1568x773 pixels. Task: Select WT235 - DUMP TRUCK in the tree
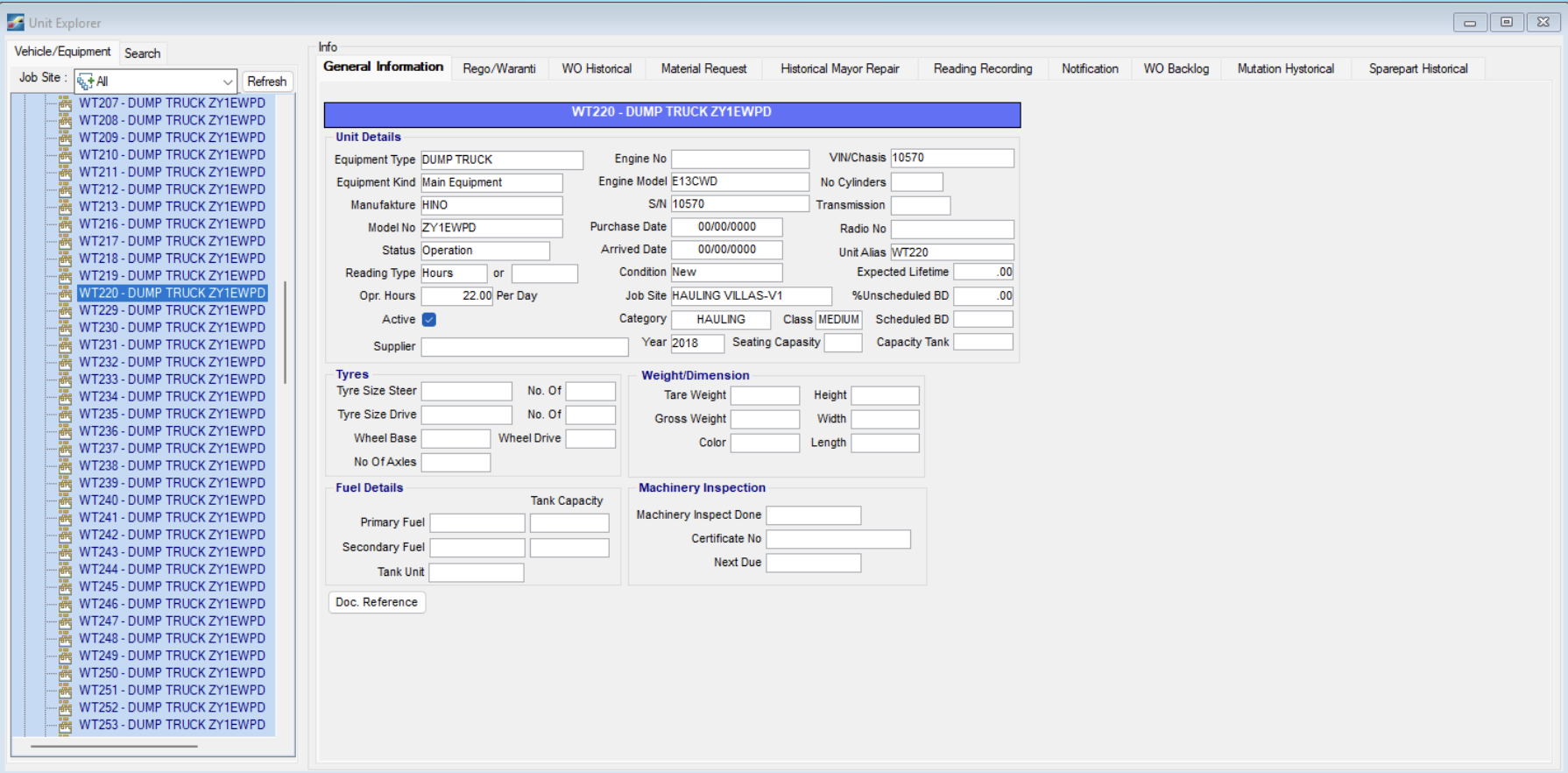tap(173, 414)
